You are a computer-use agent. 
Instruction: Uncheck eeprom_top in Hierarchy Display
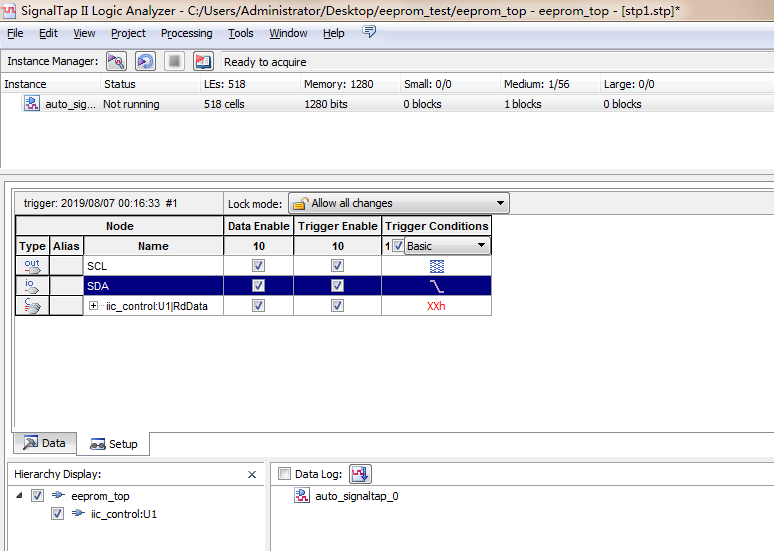[x=38, y=495]
